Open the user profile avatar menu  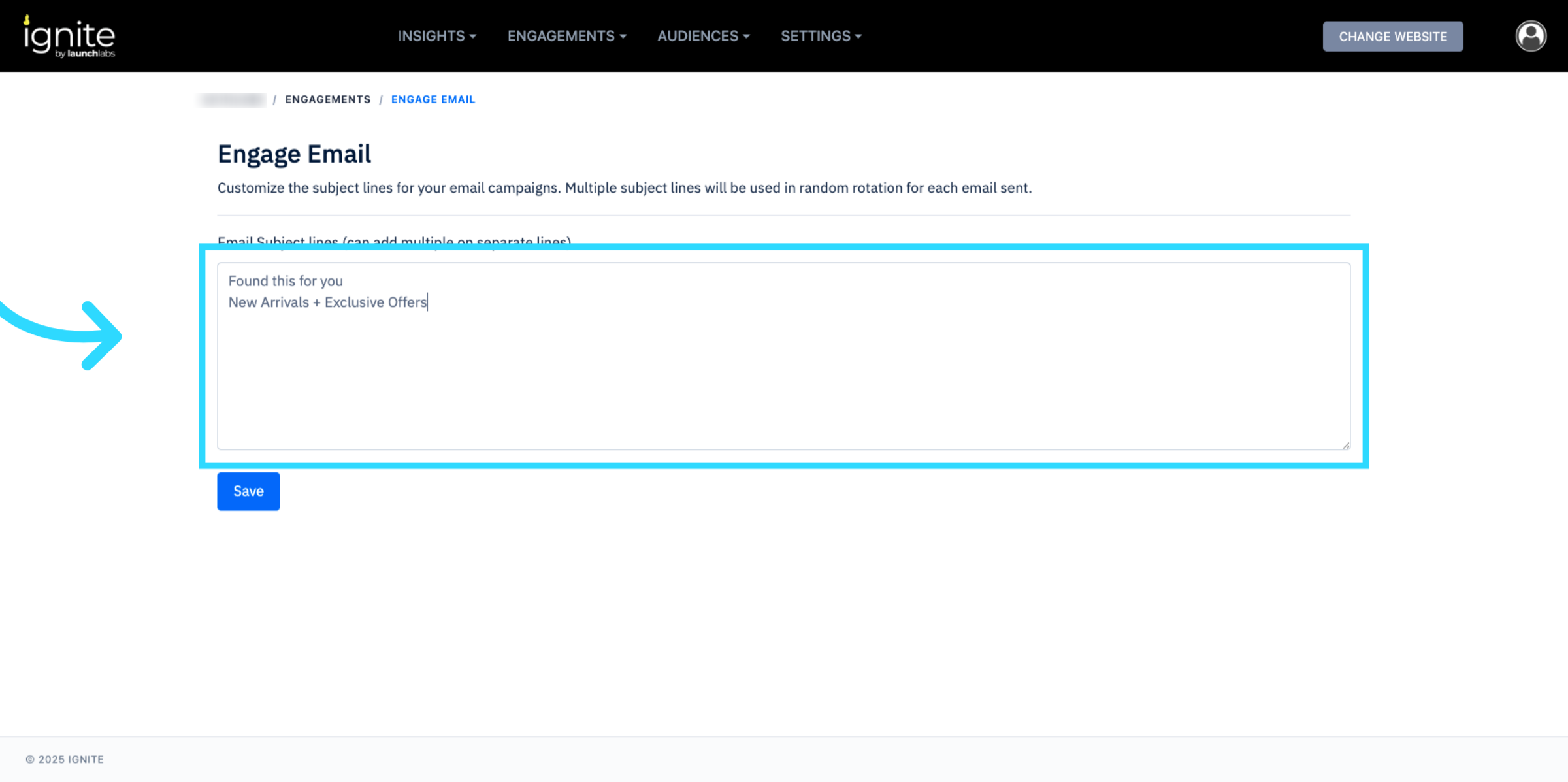point(1530,36)
